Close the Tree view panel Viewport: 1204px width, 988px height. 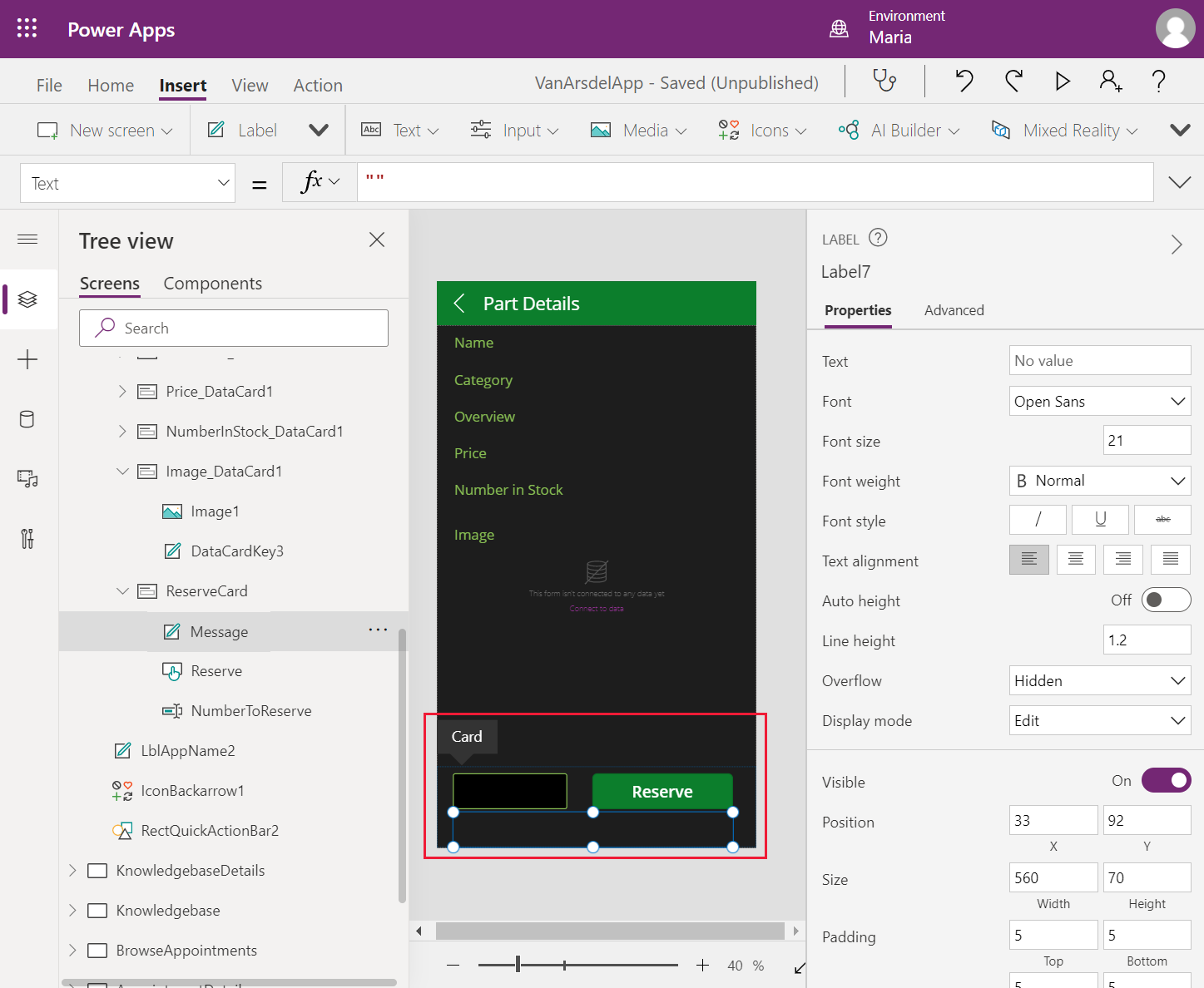coord(377,240)
